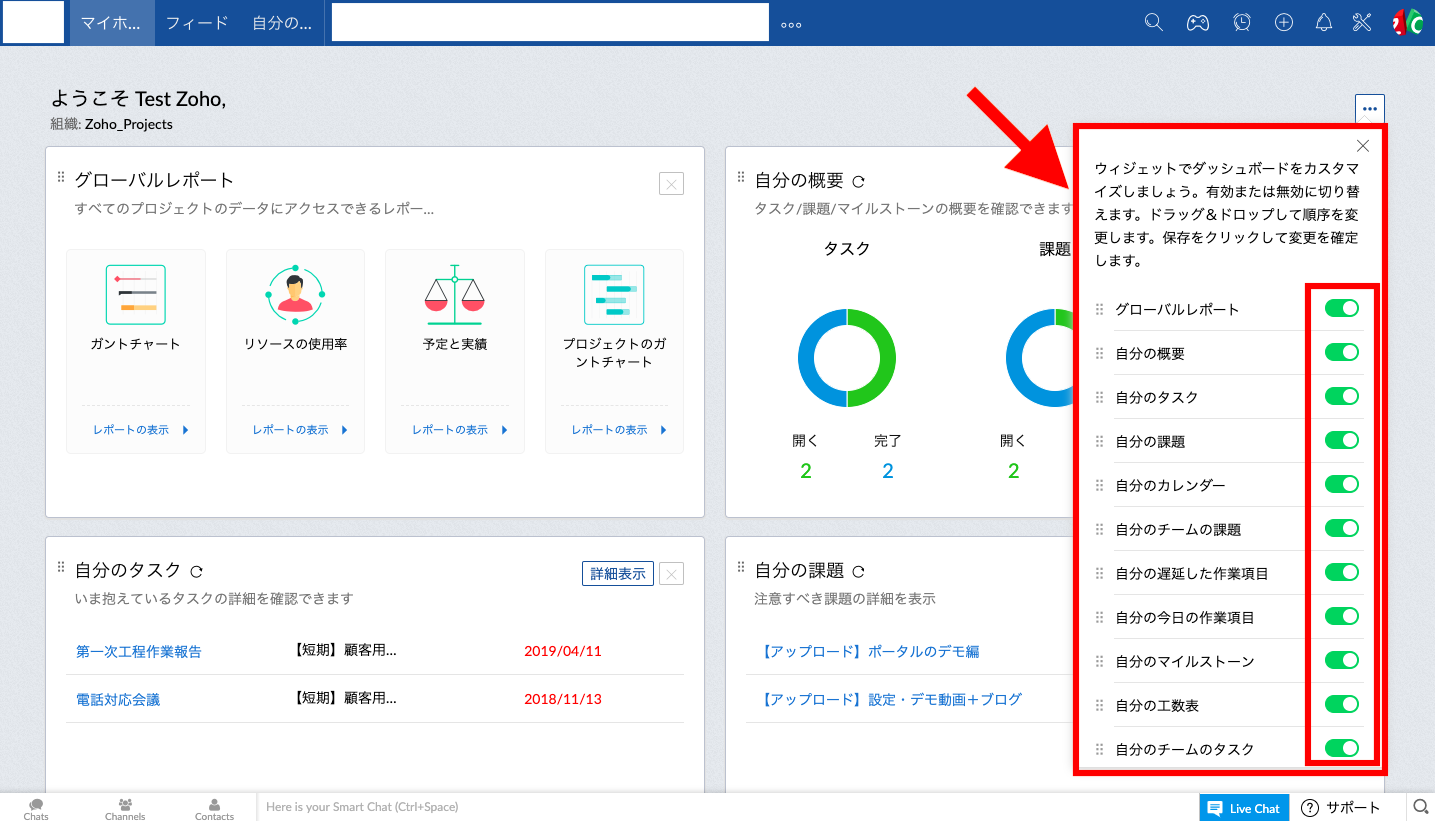Show report under 予定と実績
1435x821 pixels.
(x=459, y=430)
